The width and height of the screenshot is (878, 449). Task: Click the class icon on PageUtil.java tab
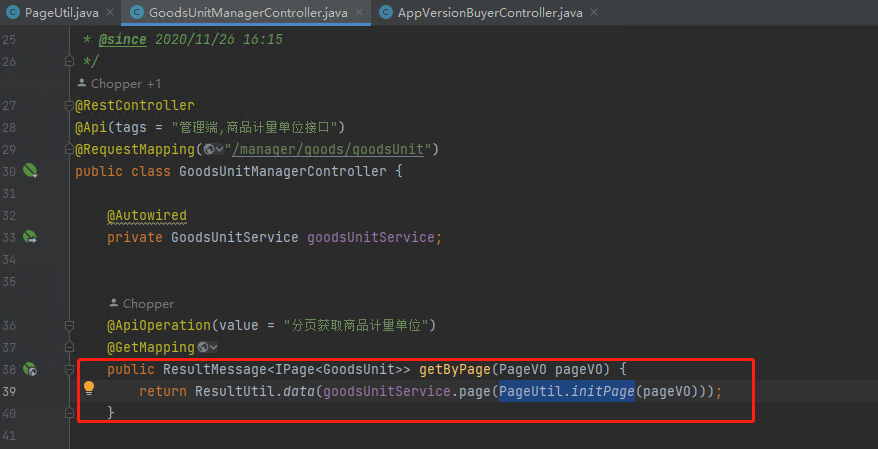pyautogui.click(x=13, y=12)
